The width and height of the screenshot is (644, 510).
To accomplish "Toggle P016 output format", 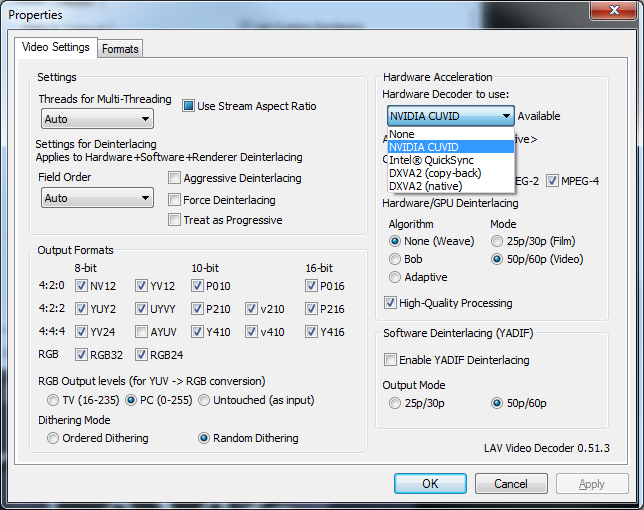I will click(x=311, y=286).
